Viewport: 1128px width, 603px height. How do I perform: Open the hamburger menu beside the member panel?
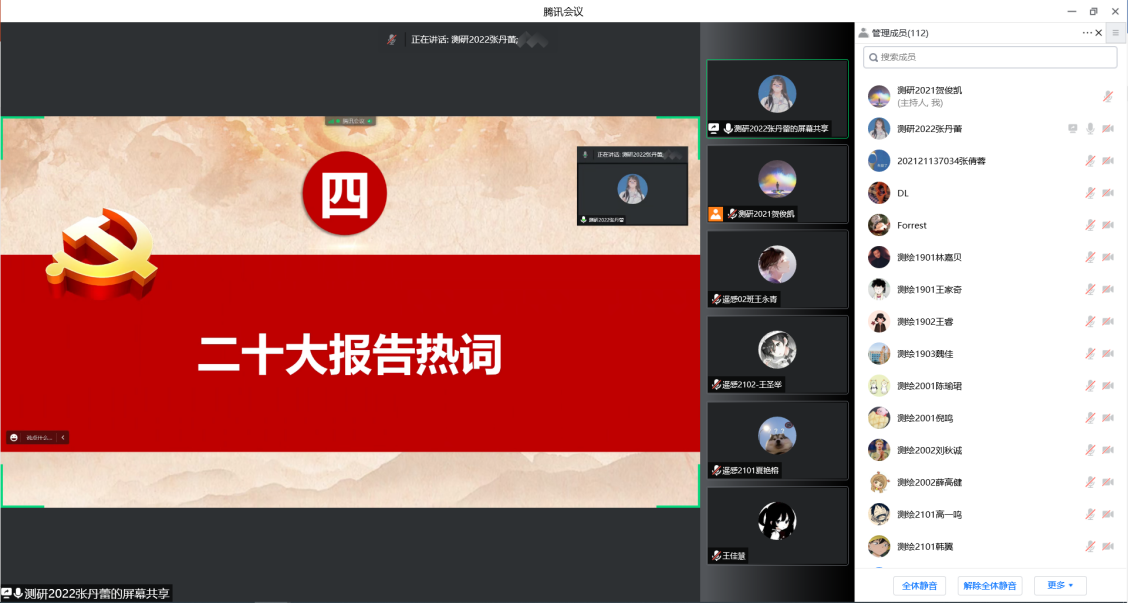tap(1116, 33)
